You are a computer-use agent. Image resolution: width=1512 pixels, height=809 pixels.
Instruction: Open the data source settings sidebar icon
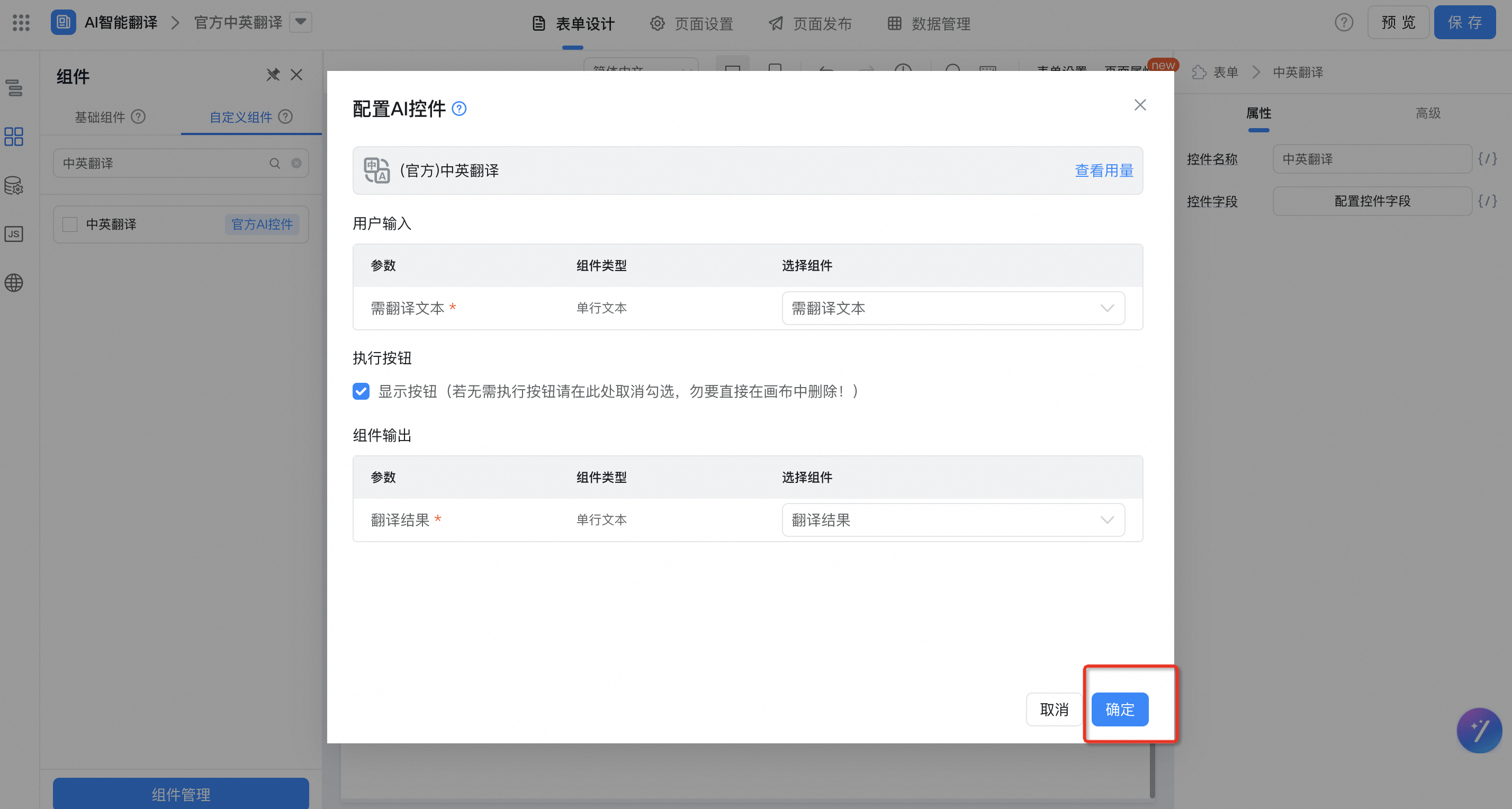pos(14,185)
